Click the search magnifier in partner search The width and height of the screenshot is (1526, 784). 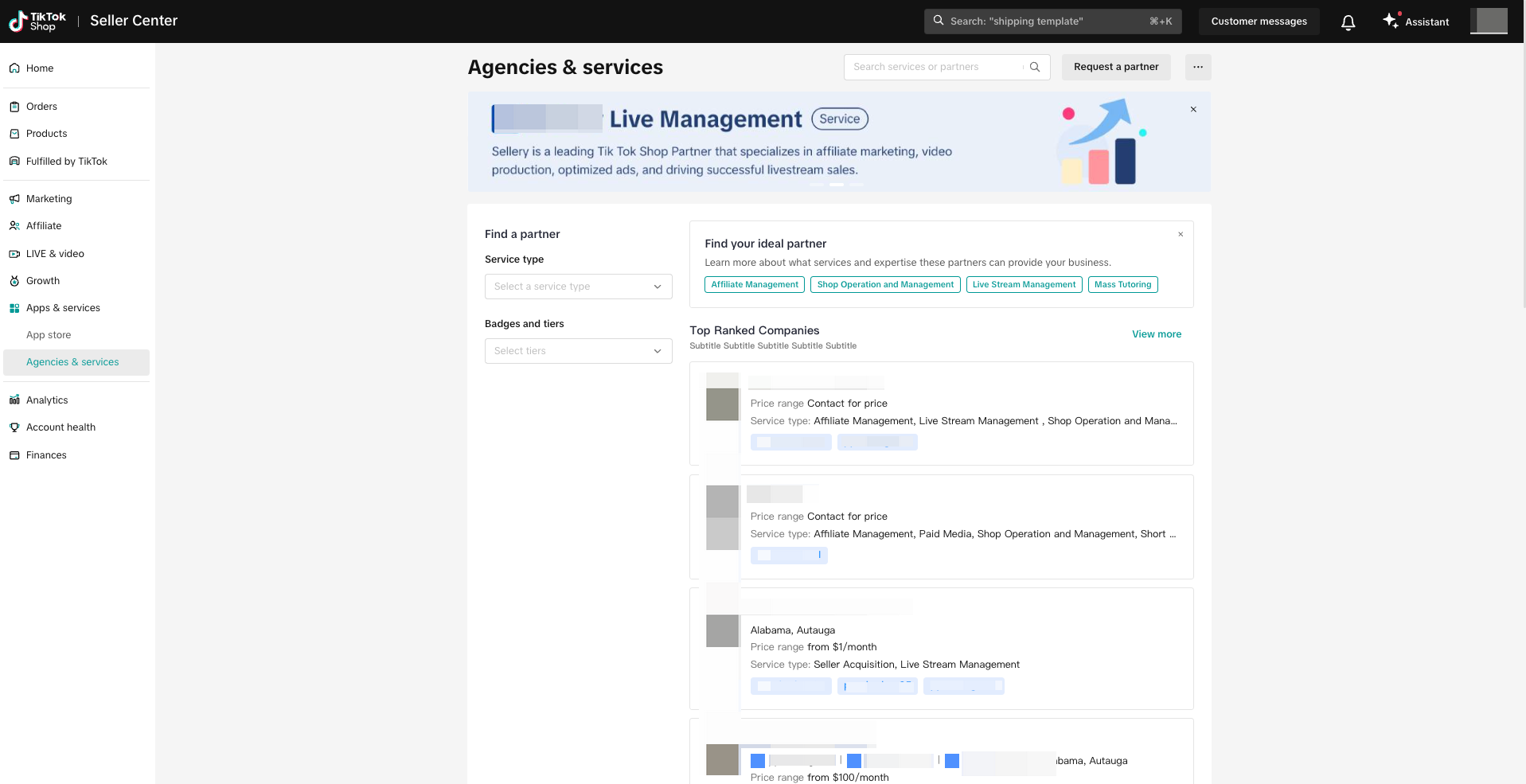[x=1035, y=67]
